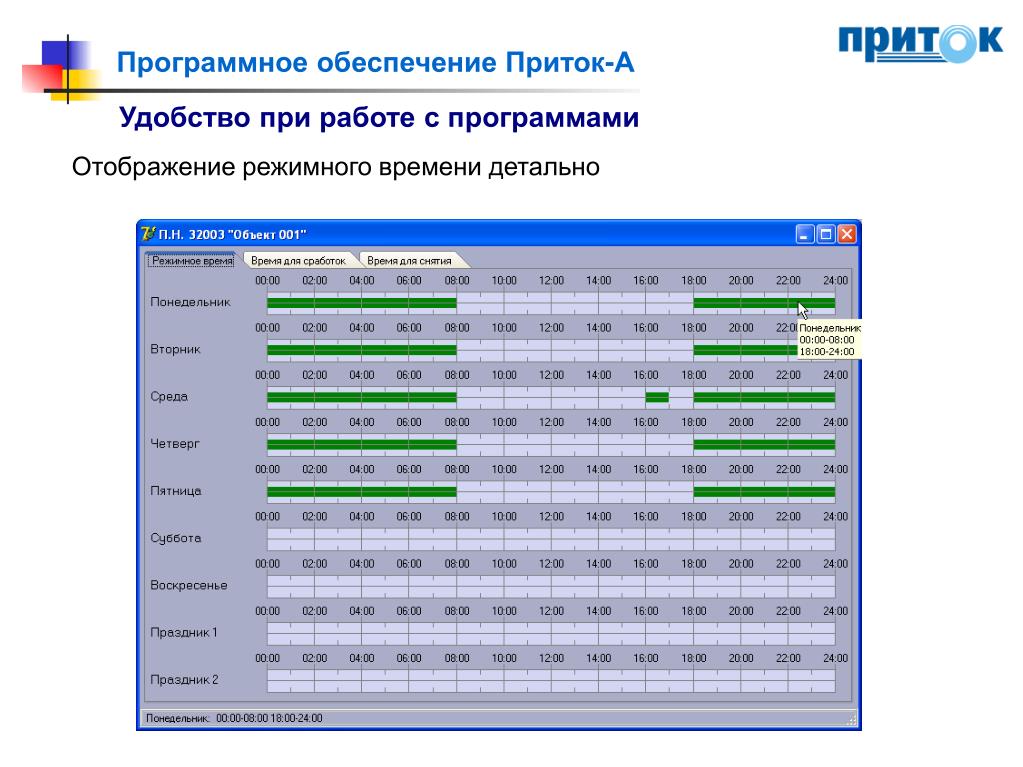Viewport: 1023px width, 767px height.
Task: Select Friday evening green interval
Action: 764,492
